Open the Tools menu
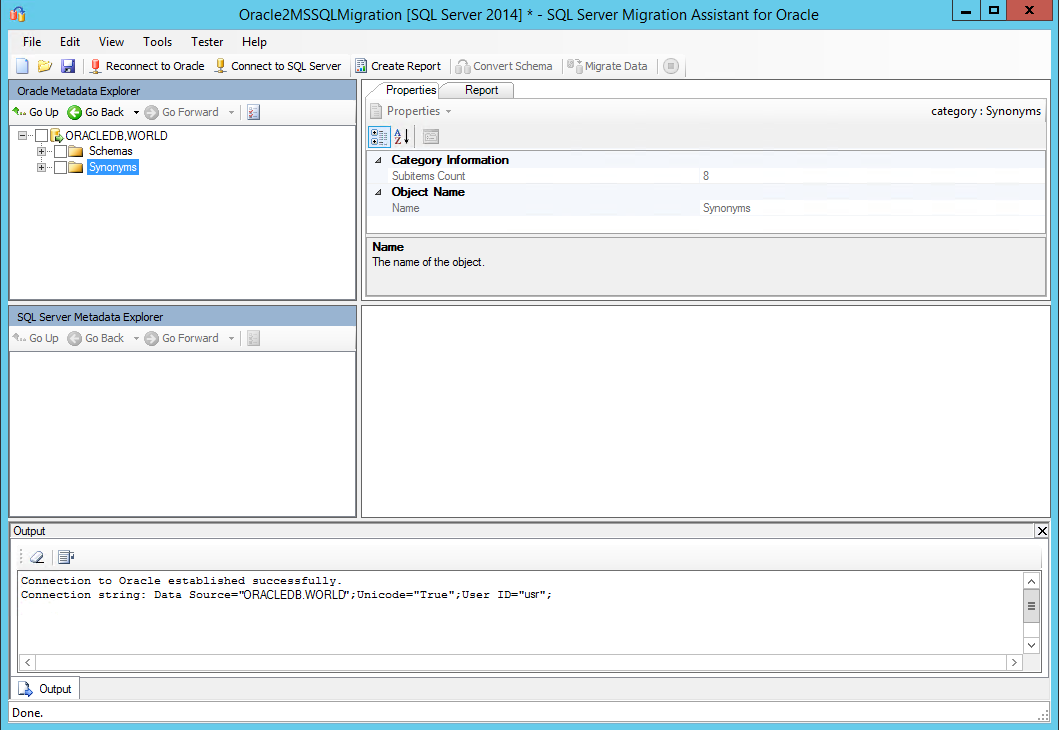The height and width of the screenshot is (730, 1059). coord(157,42)
